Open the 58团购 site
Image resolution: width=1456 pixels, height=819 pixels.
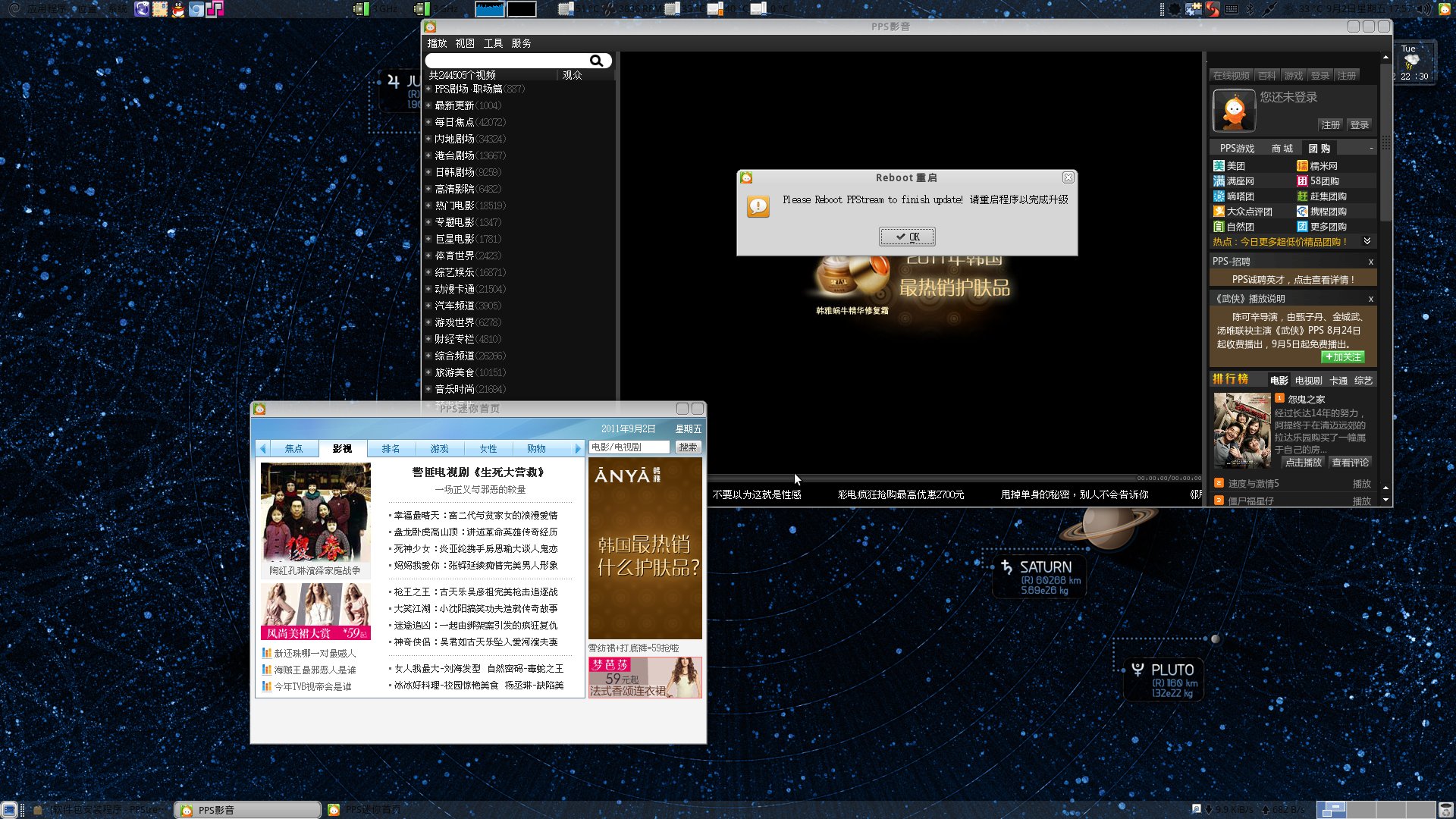[x=1318, y=181]
